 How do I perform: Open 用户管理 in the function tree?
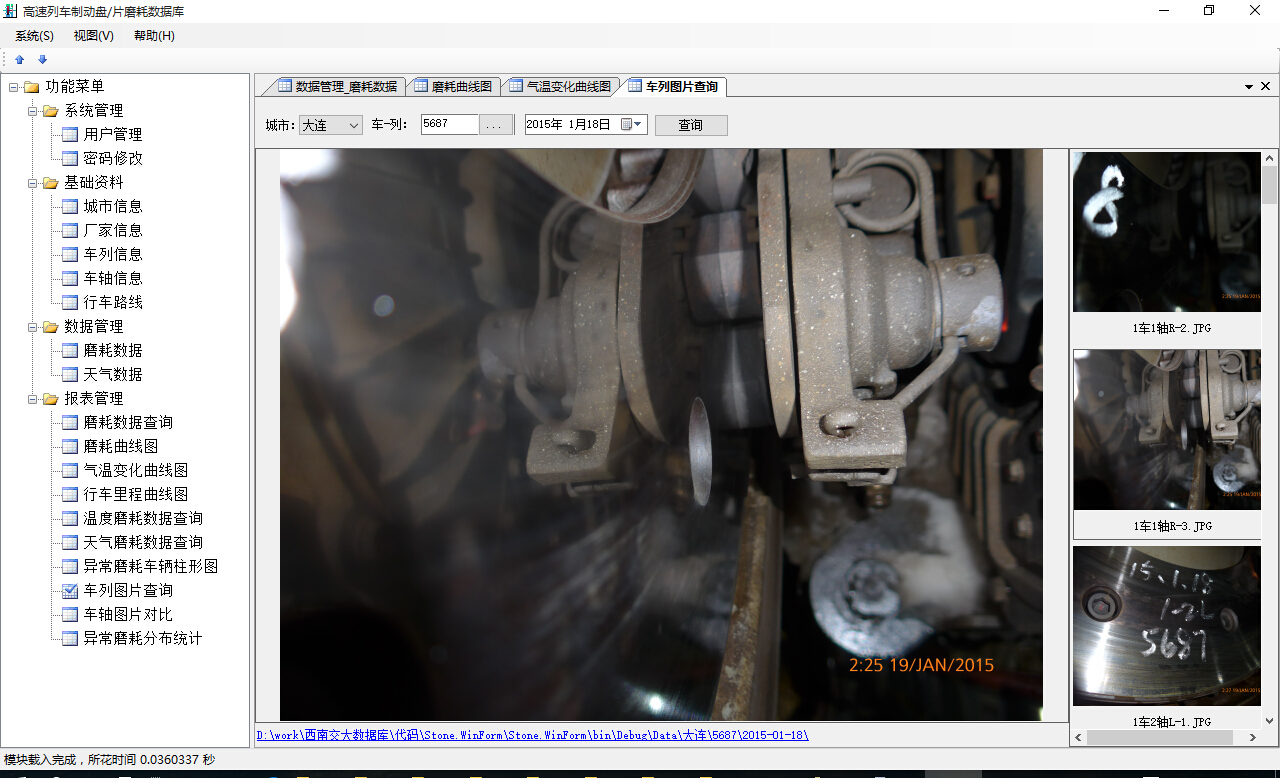(x=112, y=134)
